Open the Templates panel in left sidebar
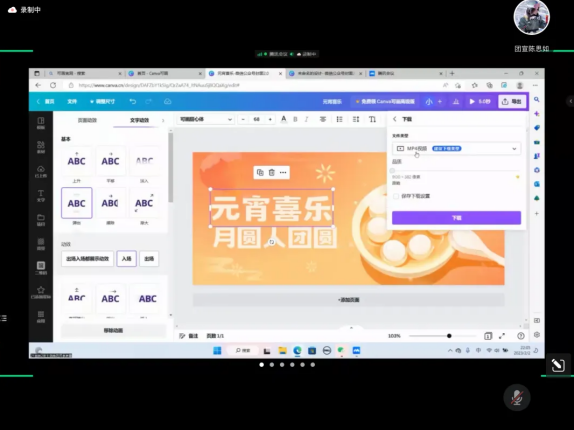The height and width of the screenshot is (430, 574). [41, 123]
